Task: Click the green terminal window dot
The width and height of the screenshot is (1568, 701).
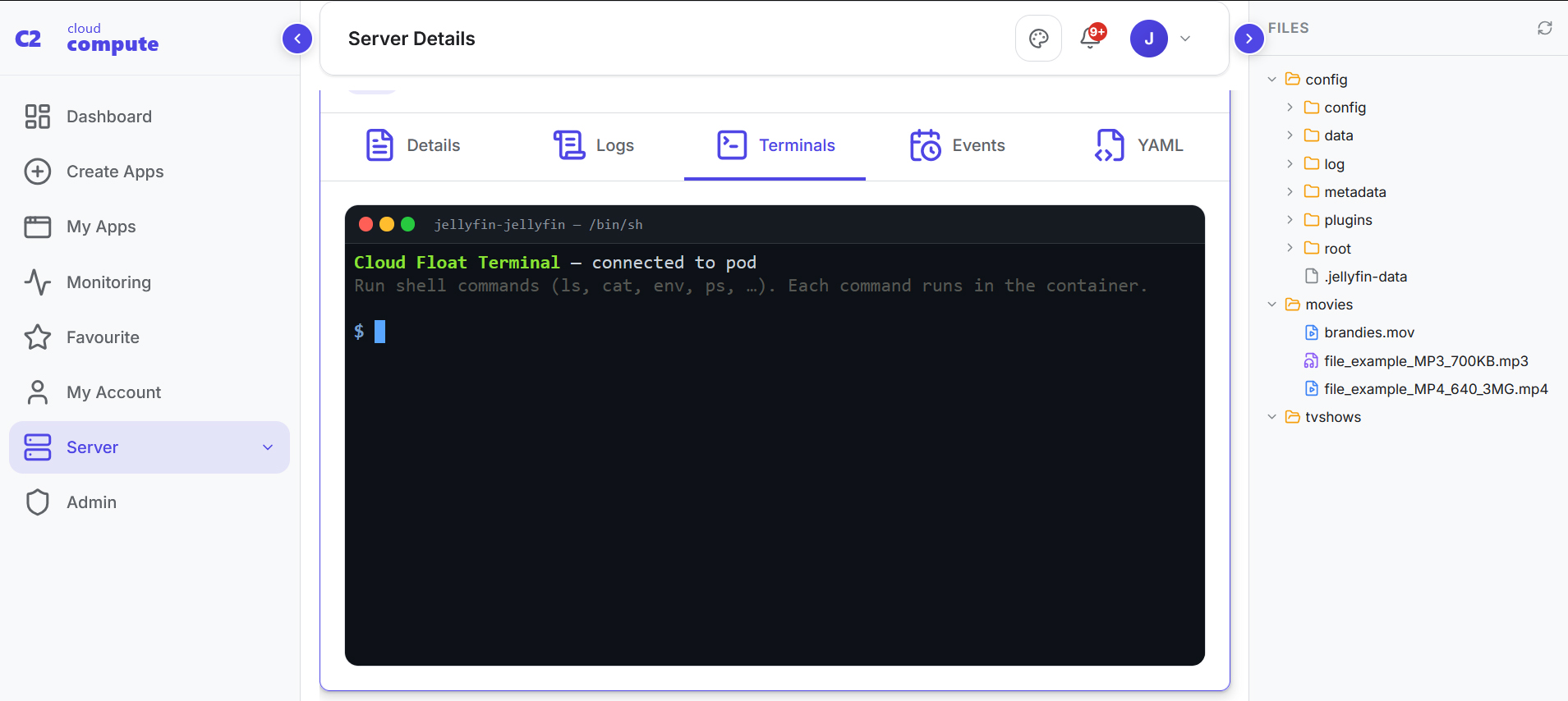Action: coord(407,224)
